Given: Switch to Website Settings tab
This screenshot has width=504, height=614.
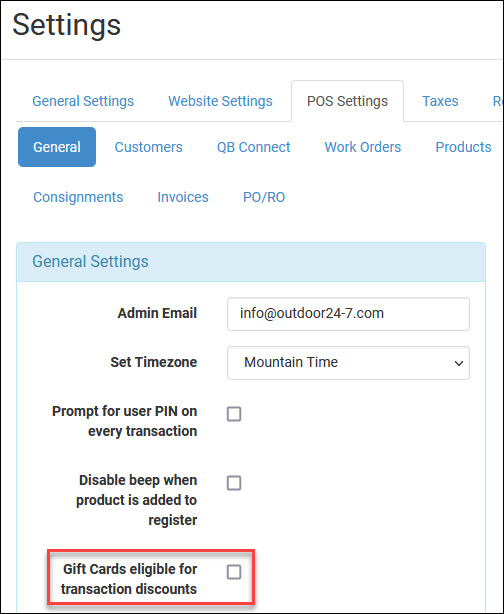Looking at the screenshot, I should 220,101.
